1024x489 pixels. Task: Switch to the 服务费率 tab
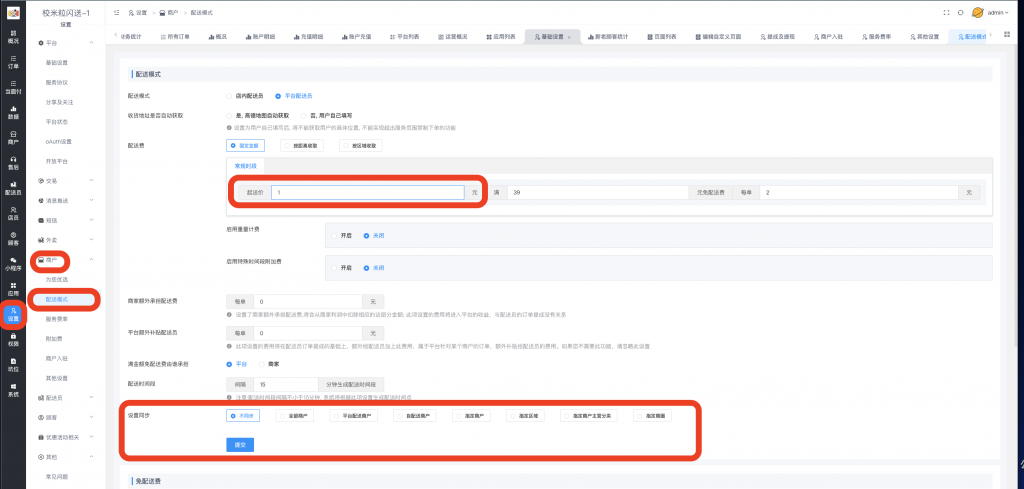pyautogui.click(x=876, y=37)
